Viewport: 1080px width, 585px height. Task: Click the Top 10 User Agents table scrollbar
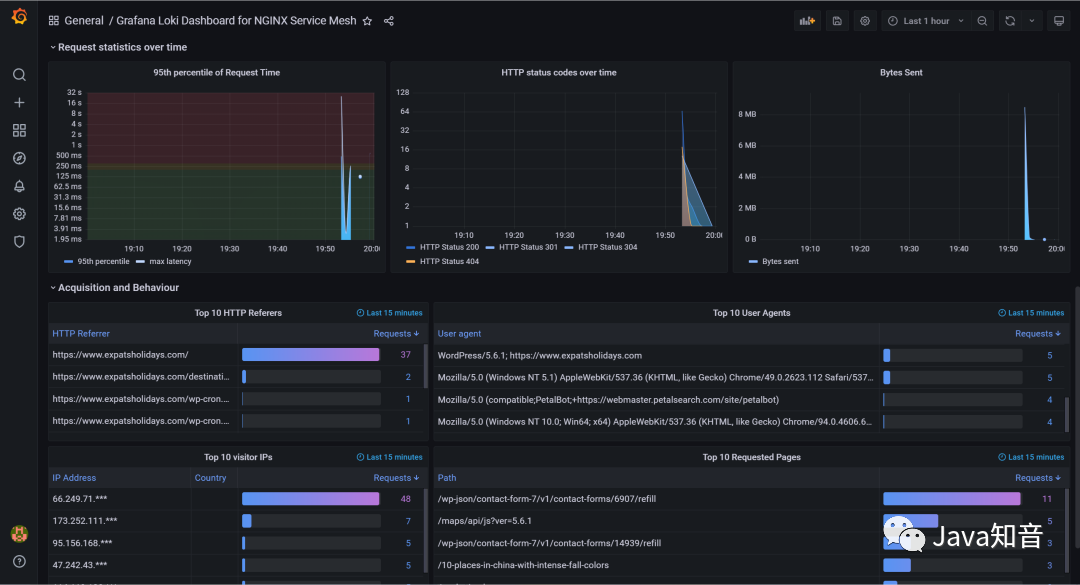[1067, 413]
